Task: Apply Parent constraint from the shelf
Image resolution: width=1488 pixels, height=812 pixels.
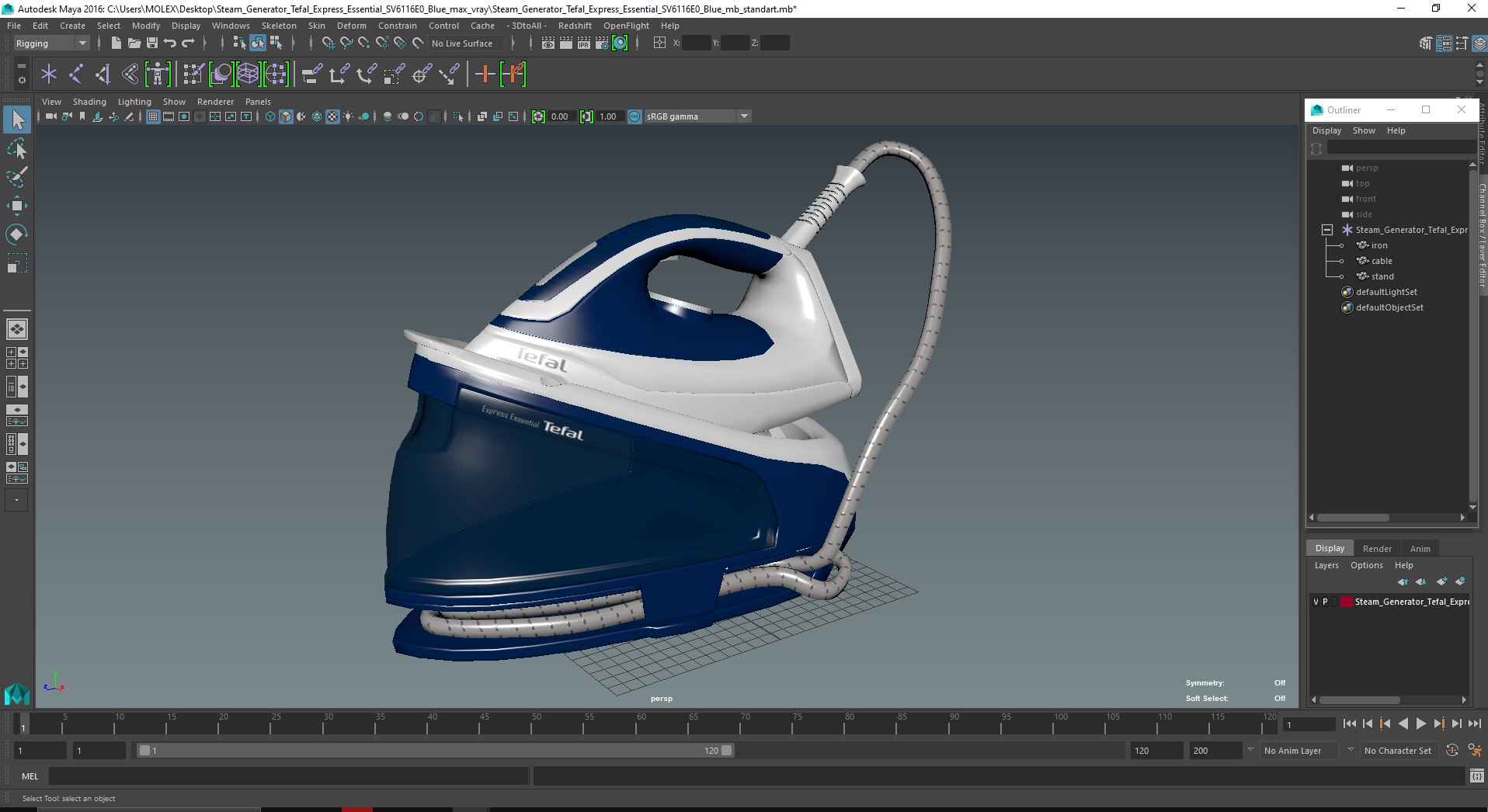Action: pyautogui.click(x=311, y=75)
